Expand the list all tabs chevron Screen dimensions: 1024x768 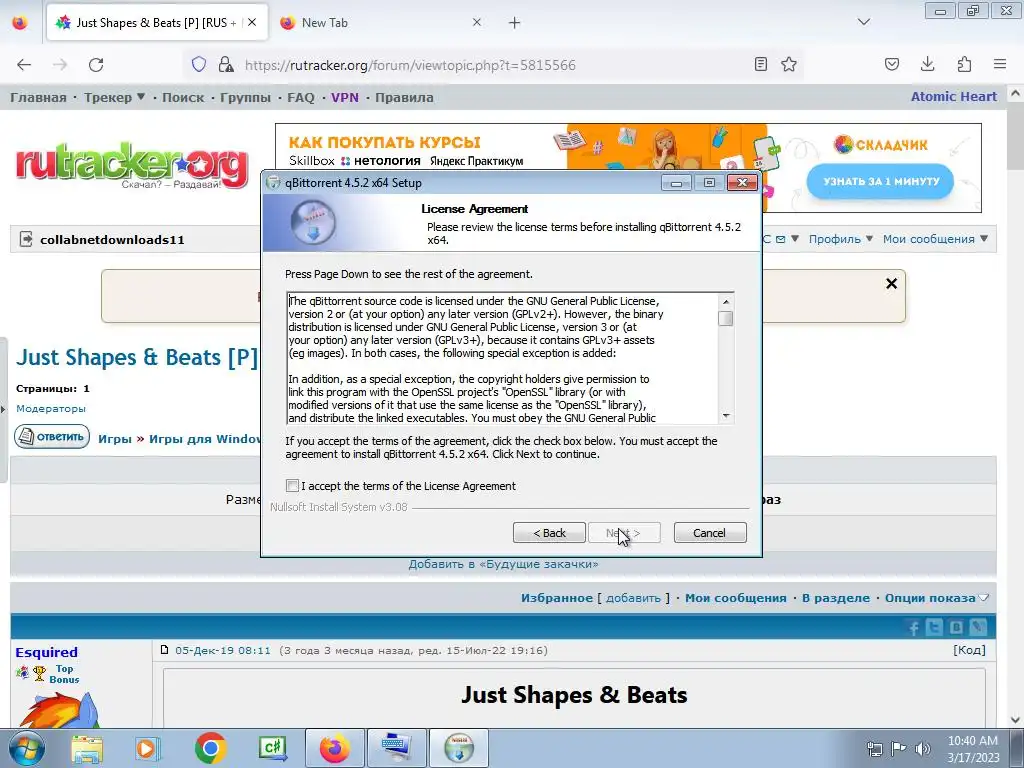click(864, 22)
